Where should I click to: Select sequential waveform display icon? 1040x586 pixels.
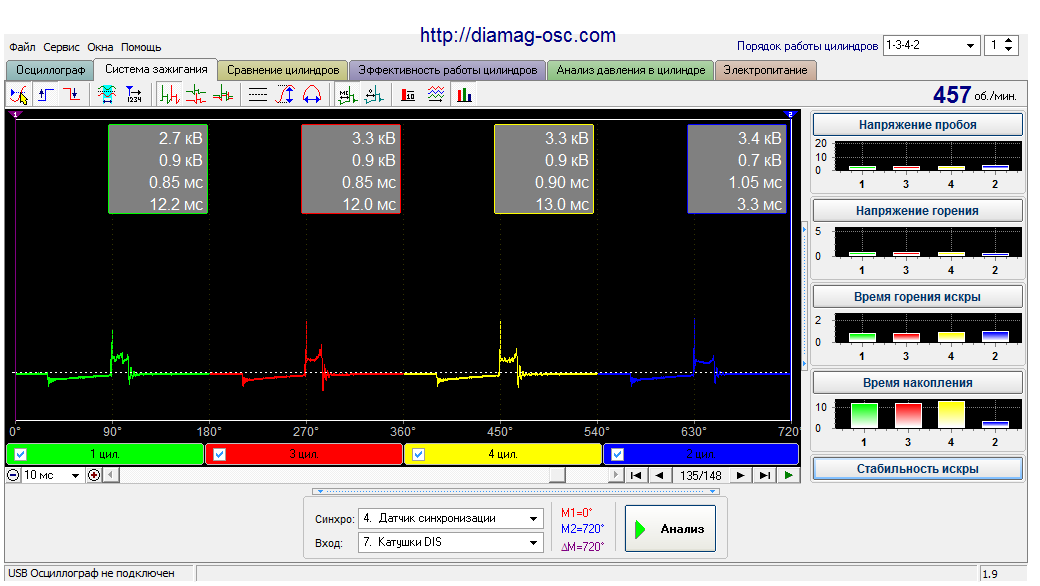point(168,95)
